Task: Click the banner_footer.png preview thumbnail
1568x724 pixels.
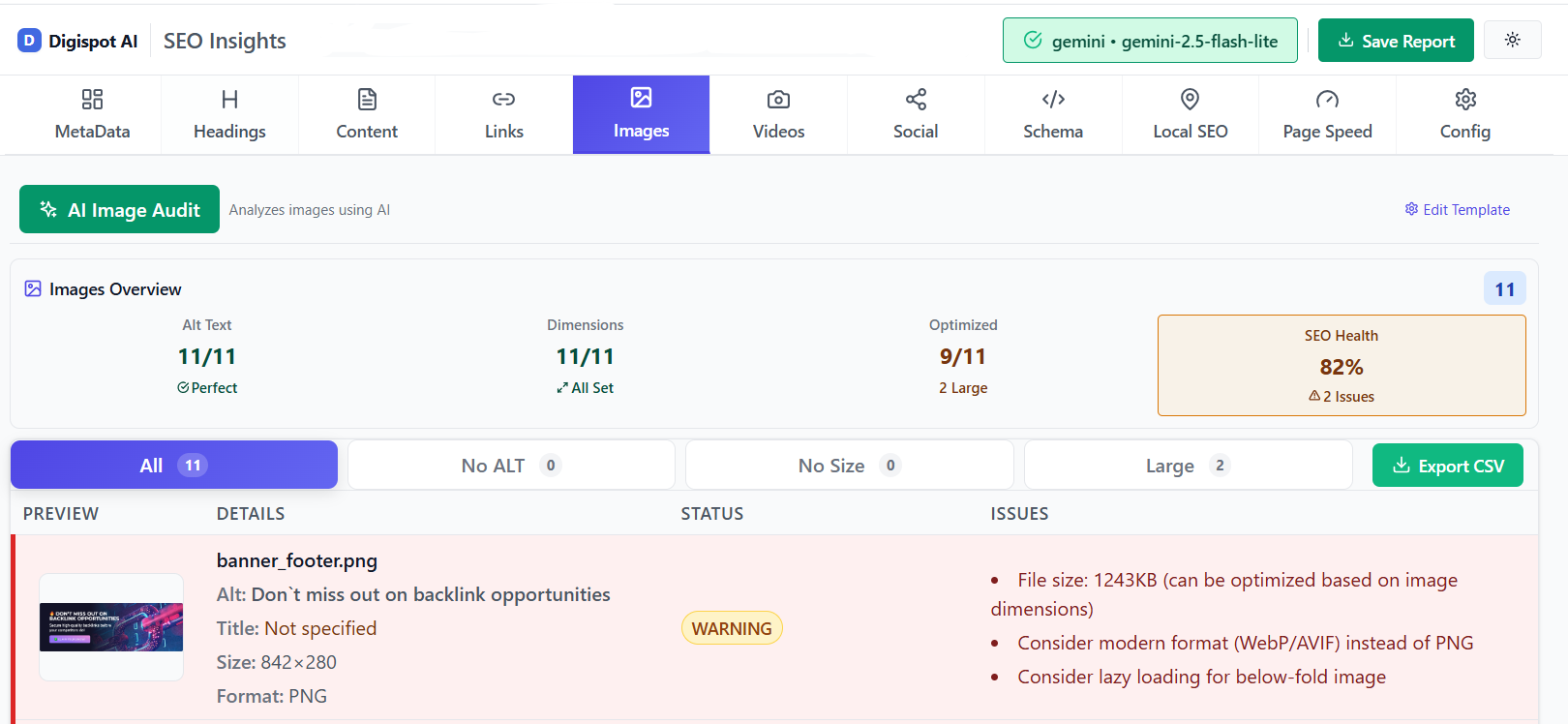Action: coord(111,627)
